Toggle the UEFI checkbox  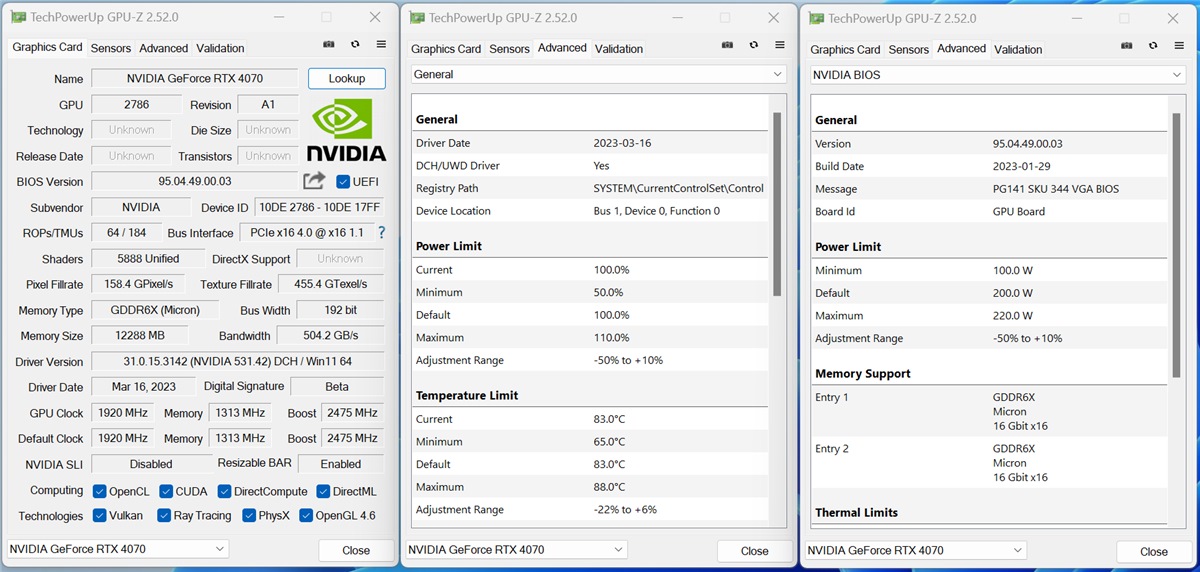tap(343, 181)
